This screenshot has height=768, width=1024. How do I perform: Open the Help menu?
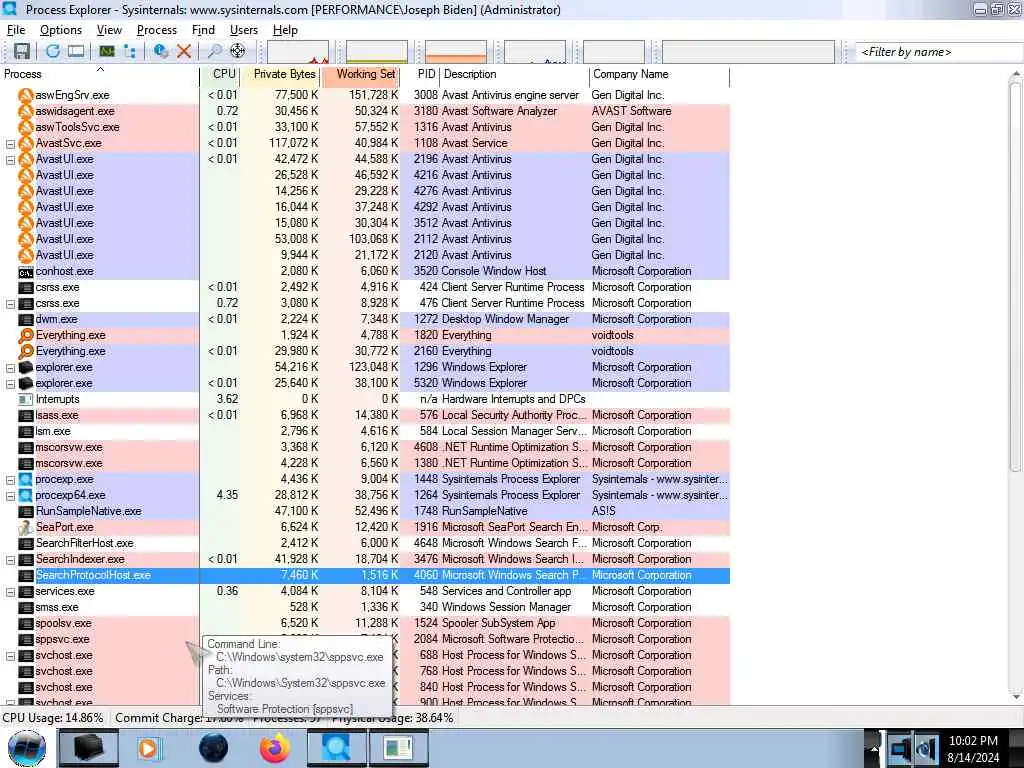pyautogui.click(x=285, y=30)
